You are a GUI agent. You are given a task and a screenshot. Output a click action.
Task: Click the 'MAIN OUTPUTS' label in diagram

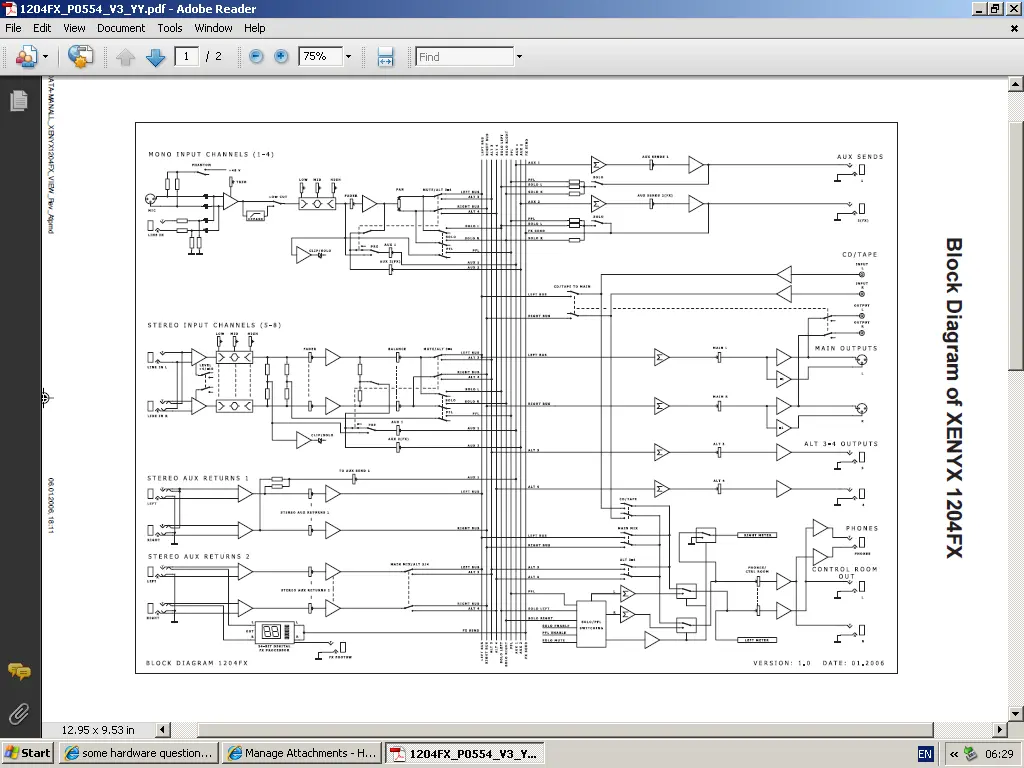(846, 349)
